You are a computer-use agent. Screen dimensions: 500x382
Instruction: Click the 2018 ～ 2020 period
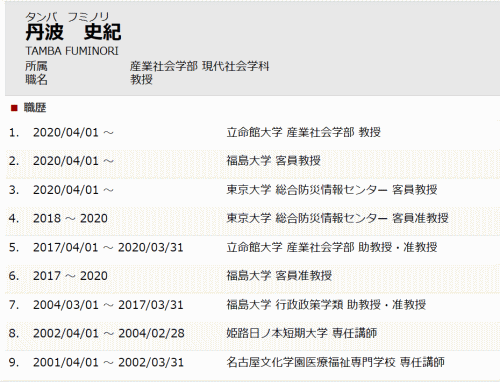click(x=70, y=219)
